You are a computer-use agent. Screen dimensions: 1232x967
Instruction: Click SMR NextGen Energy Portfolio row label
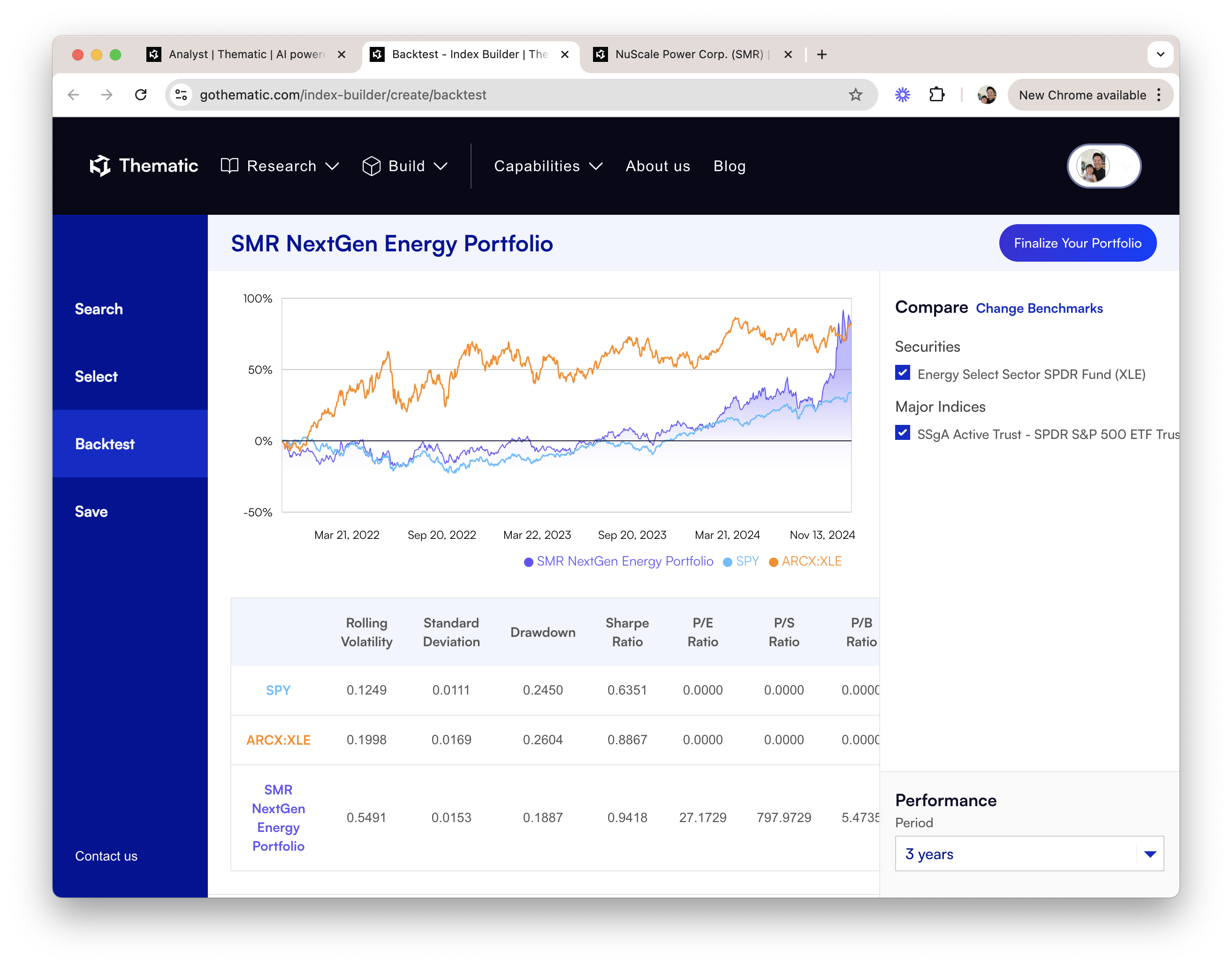pos(278,817)
